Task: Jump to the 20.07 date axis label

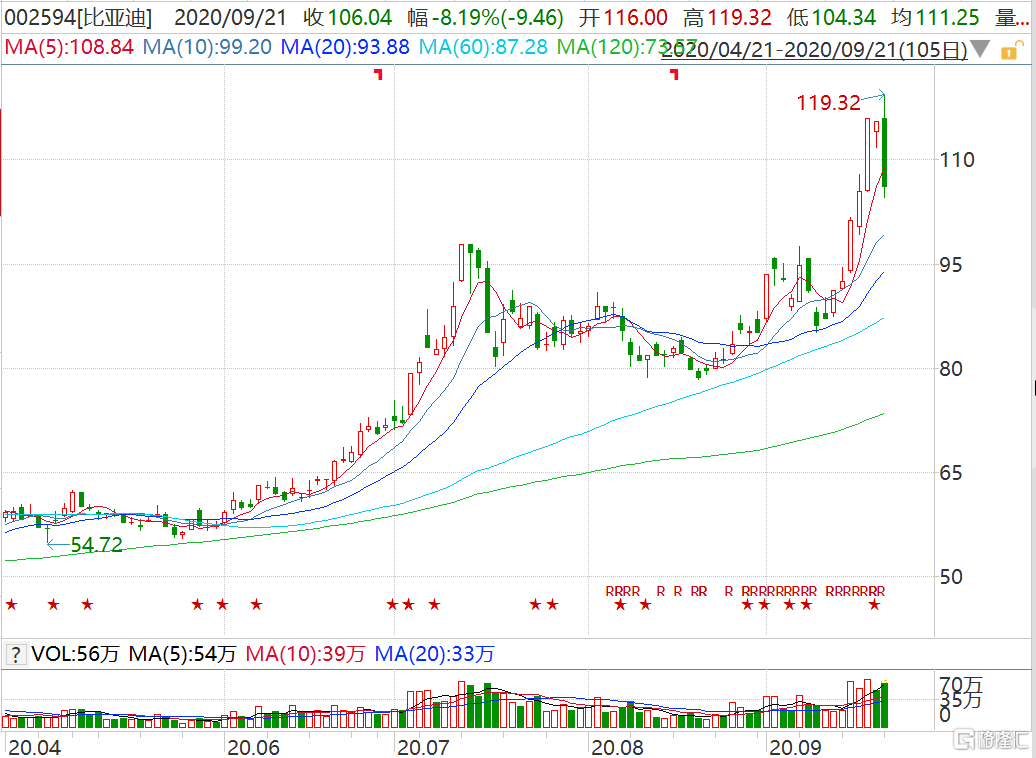Action: (x=423, y=747)
